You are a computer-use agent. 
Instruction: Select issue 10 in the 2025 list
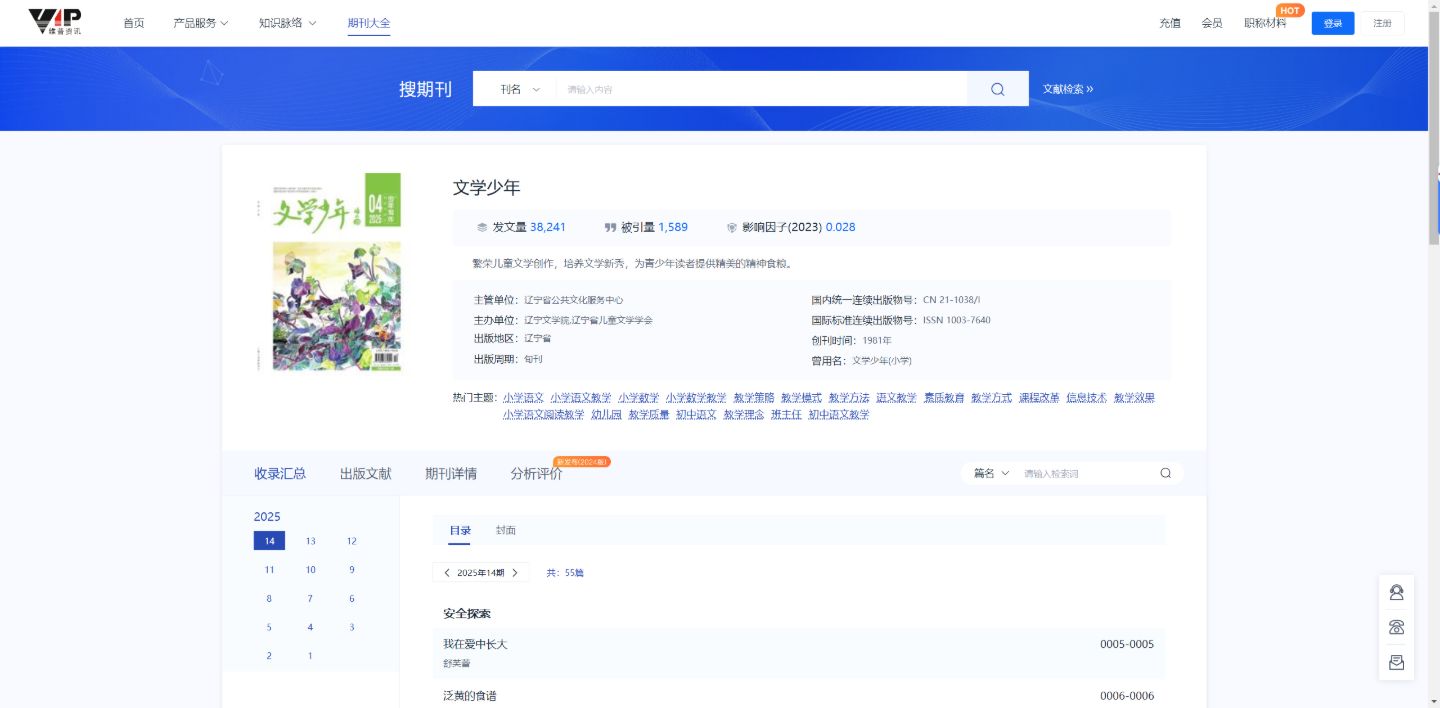[310, 570]
